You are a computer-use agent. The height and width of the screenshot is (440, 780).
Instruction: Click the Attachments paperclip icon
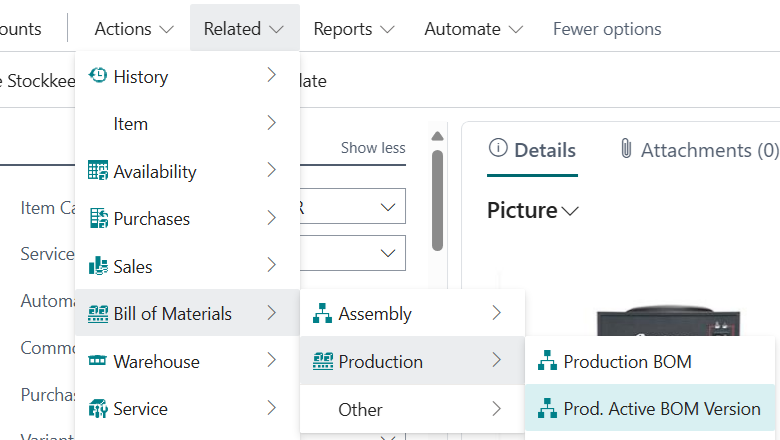[x=626, y=150]
